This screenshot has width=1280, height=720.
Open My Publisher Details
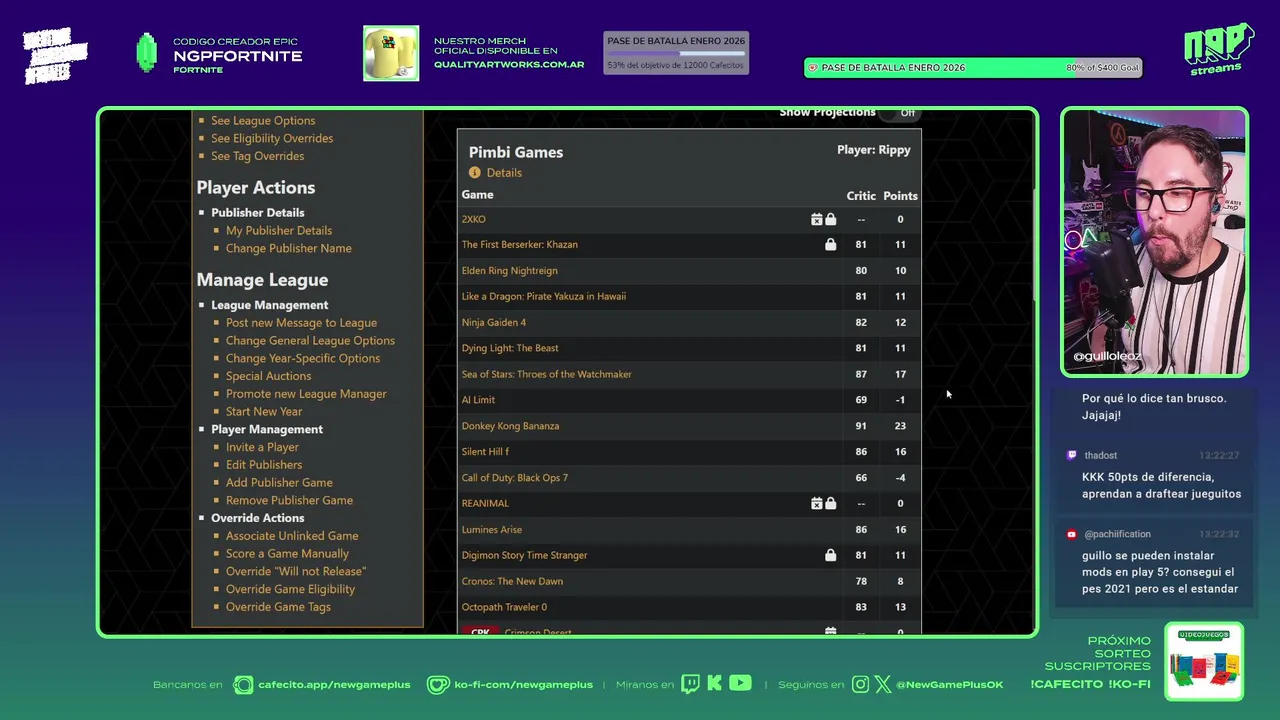pyautogui.click(x=279, y=230)
